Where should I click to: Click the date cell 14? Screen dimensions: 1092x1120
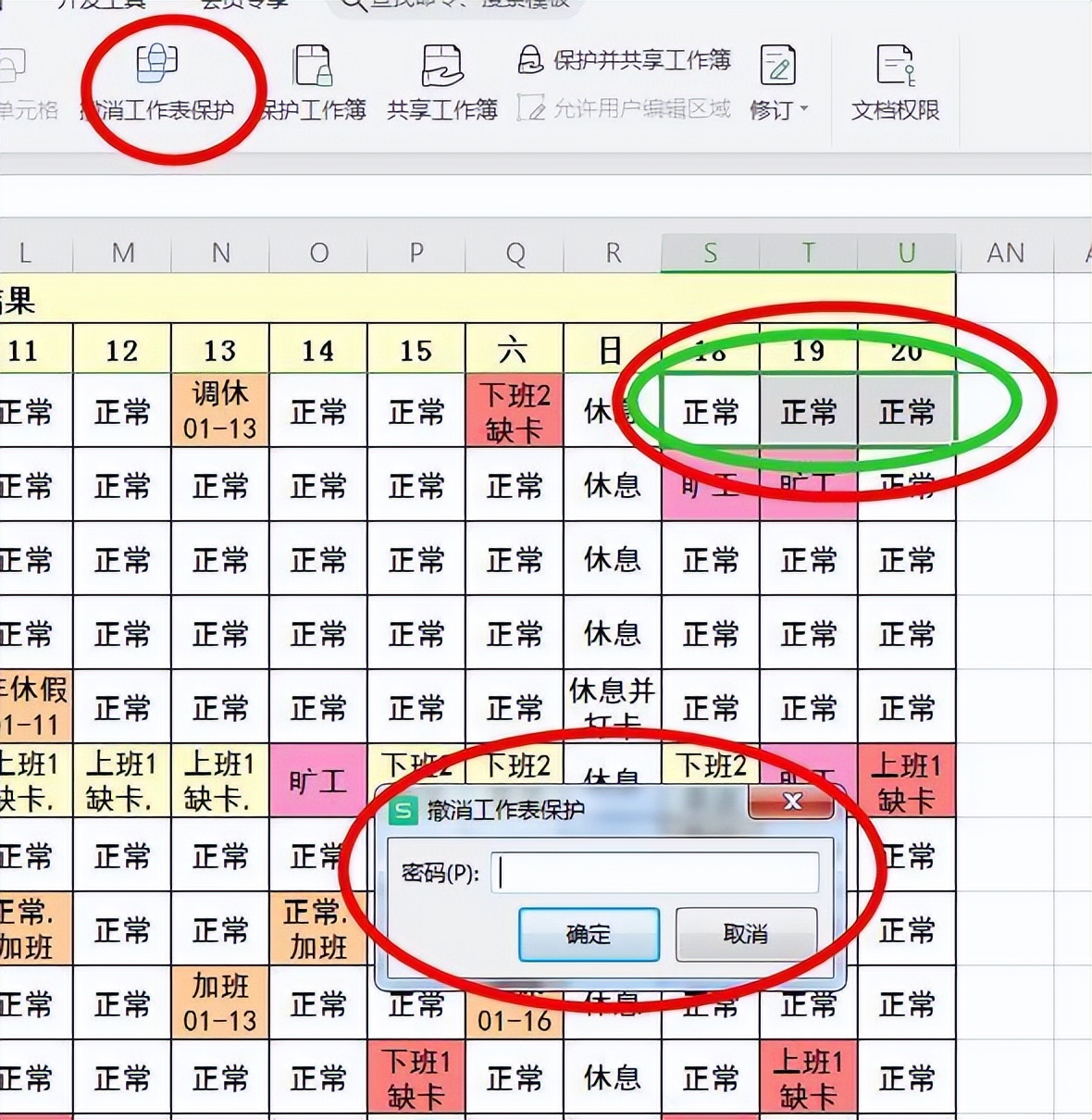point(318,349)
